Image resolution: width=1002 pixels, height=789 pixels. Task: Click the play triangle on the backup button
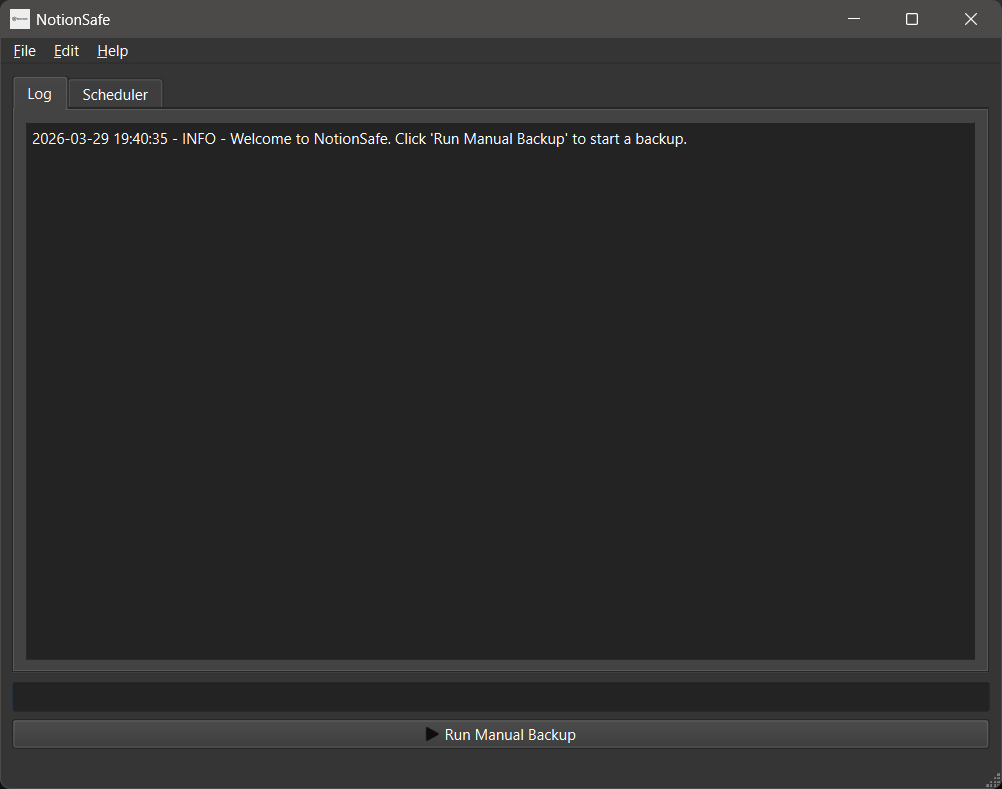point(431,733)
